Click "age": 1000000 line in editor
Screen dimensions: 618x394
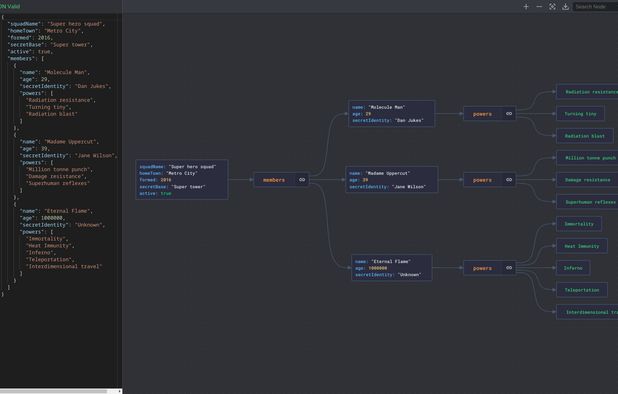point(43,218)
